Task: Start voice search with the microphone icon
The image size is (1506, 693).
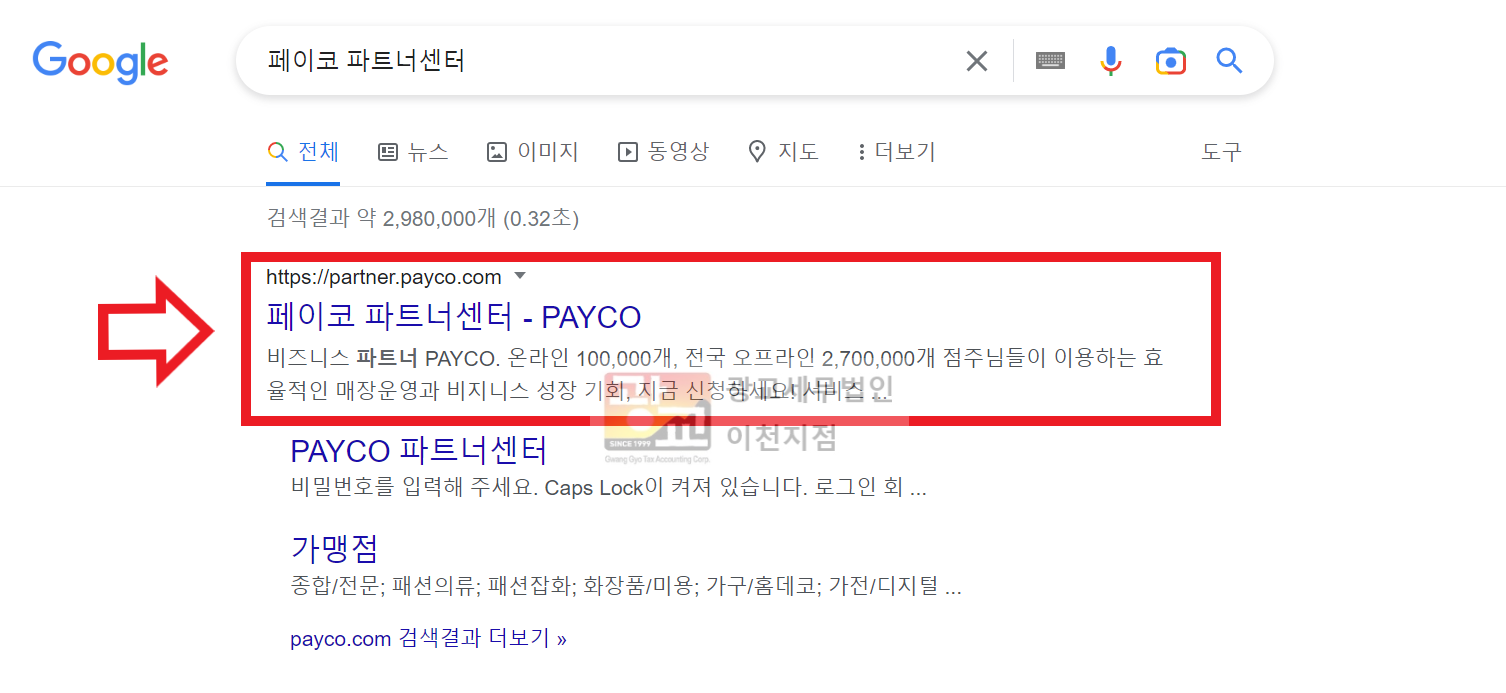Action: tap(1111, 61)
